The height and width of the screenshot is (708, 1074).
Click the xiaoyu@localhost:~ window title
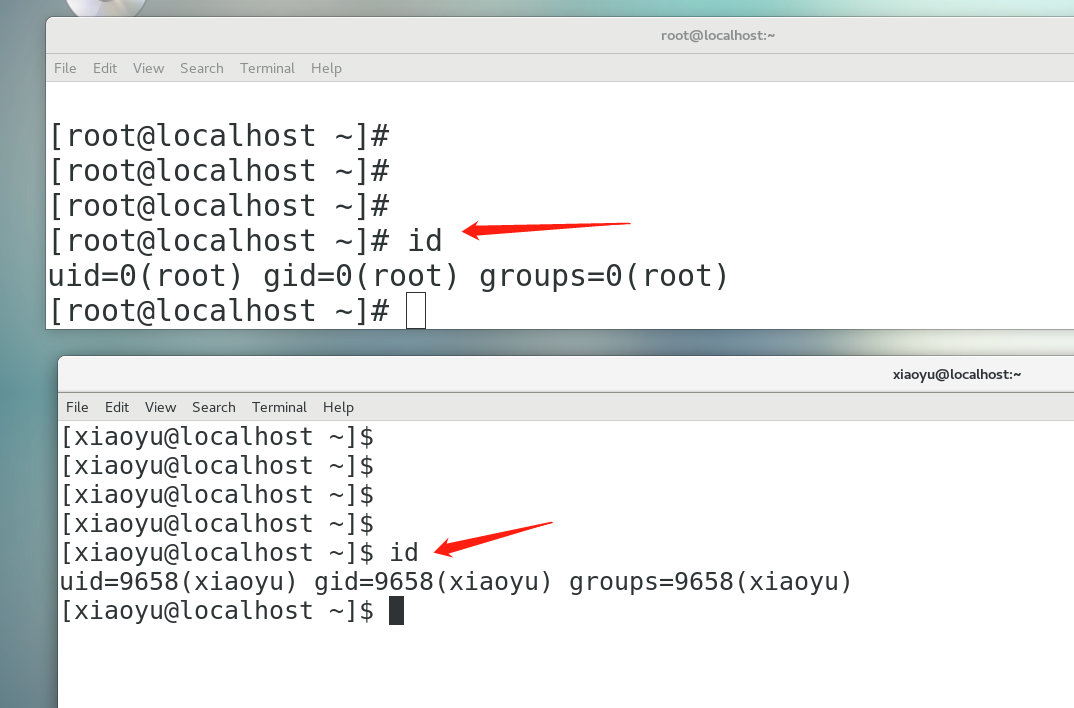pos(956,375)
